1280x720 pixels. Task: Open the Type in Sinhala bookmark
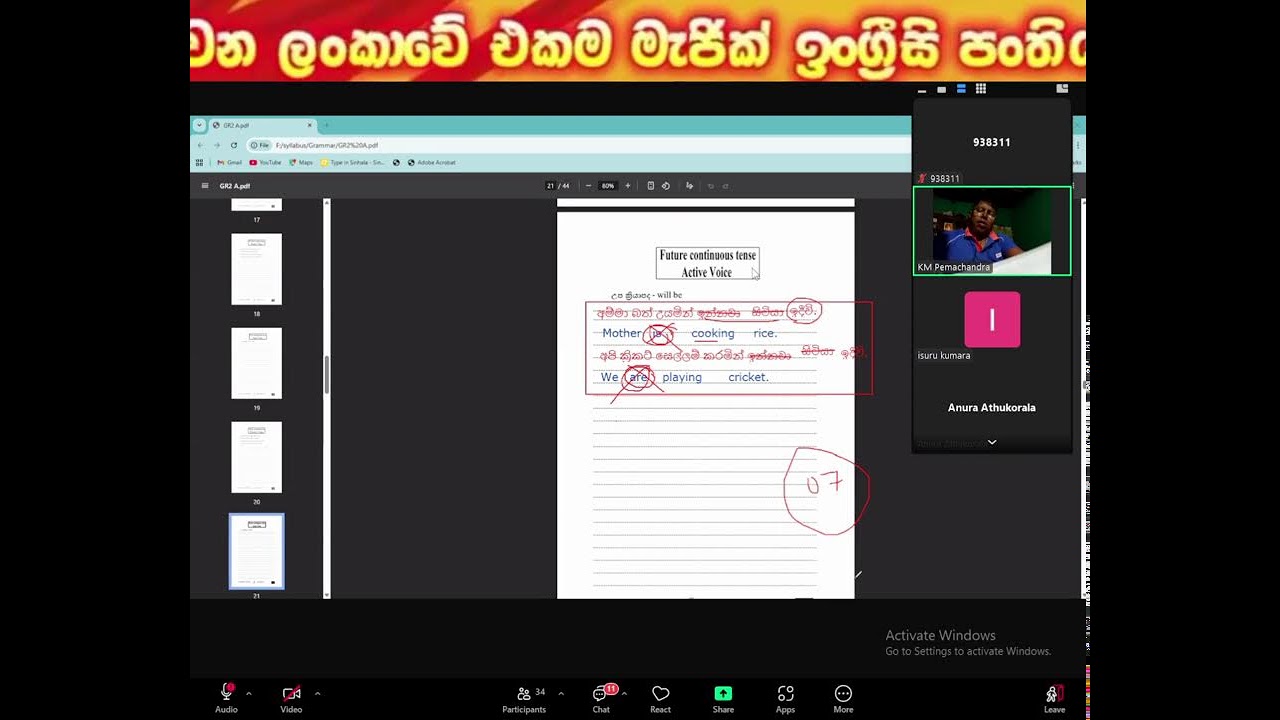click(x=352, y=162)
